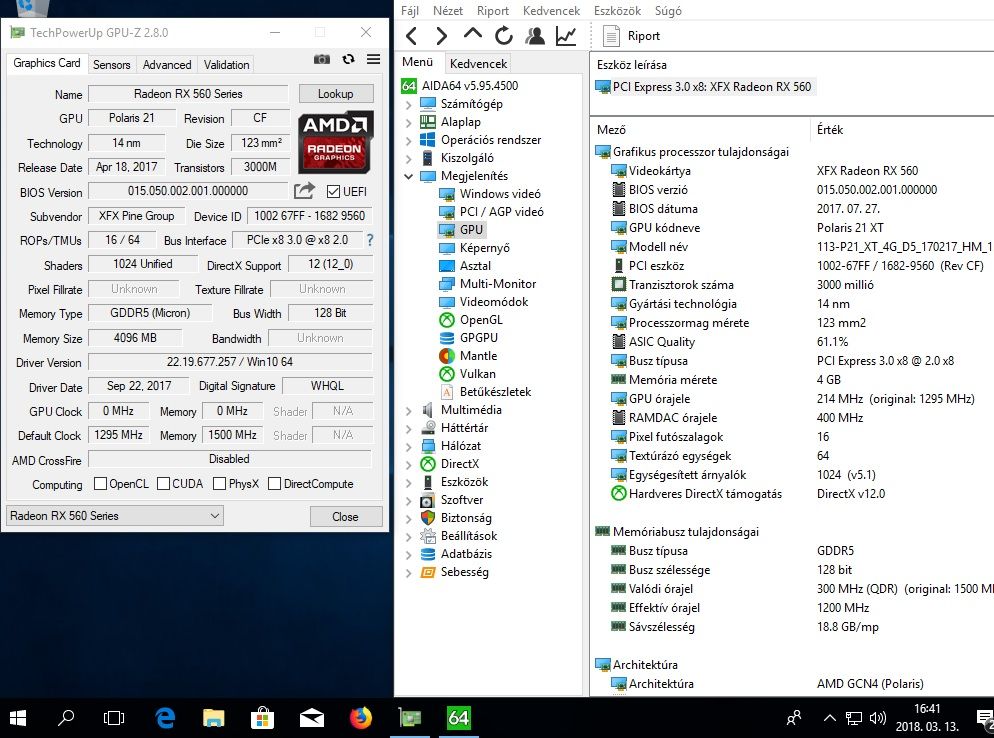Switch to the Sensors tab
The width and height of the screenshot is (994, 738).
click(112, 65)
